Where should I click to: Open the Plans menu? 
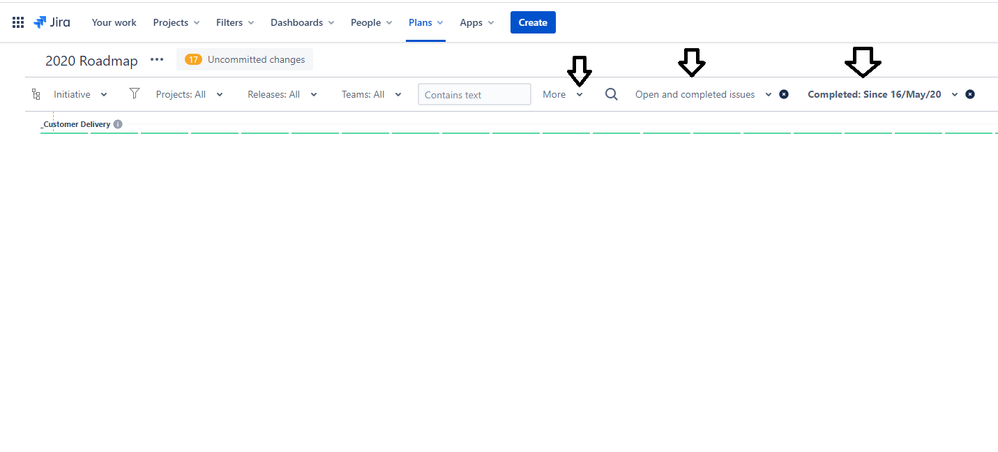tap(426, 22)
